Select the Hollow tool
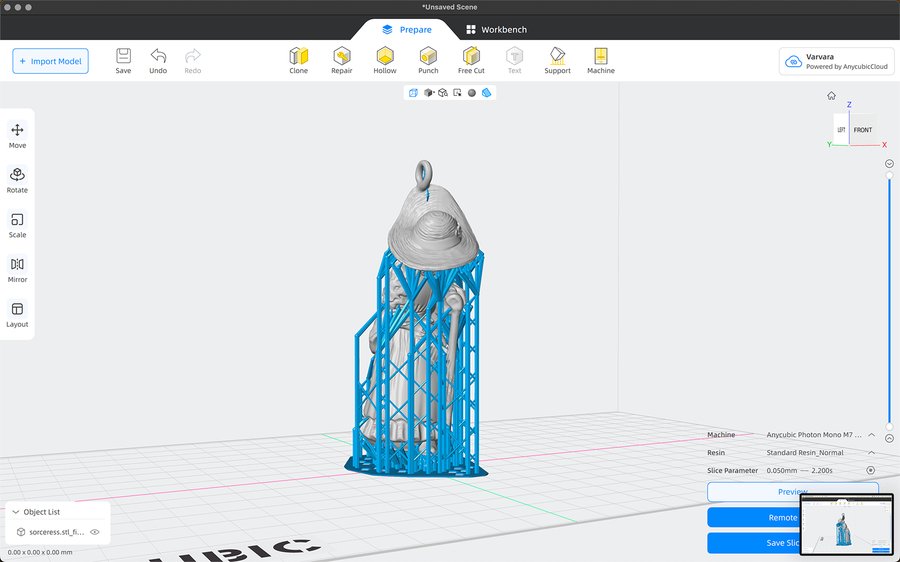This screenshot has height=562, width=900. (385, 60)
